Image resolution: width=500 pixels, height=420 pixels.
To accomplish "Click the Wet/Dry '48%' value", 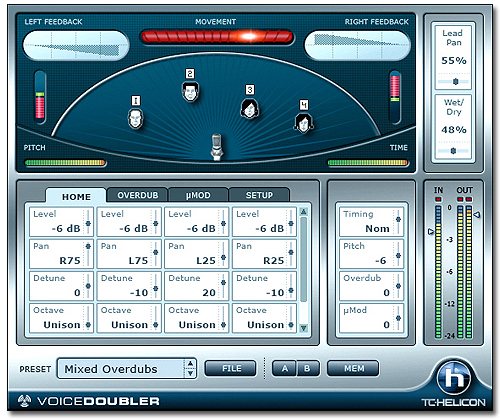I will pyautogui.click(x=454, y=129).
